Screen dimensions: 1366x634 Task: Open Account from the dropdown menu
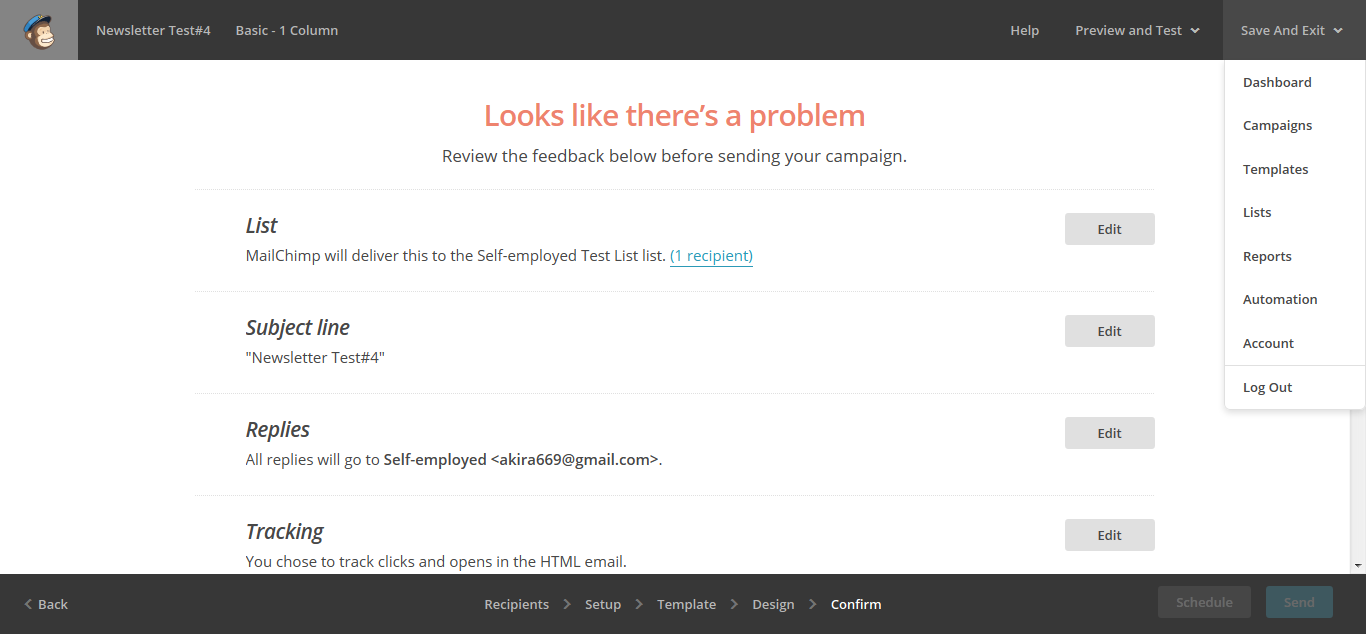1268,344
